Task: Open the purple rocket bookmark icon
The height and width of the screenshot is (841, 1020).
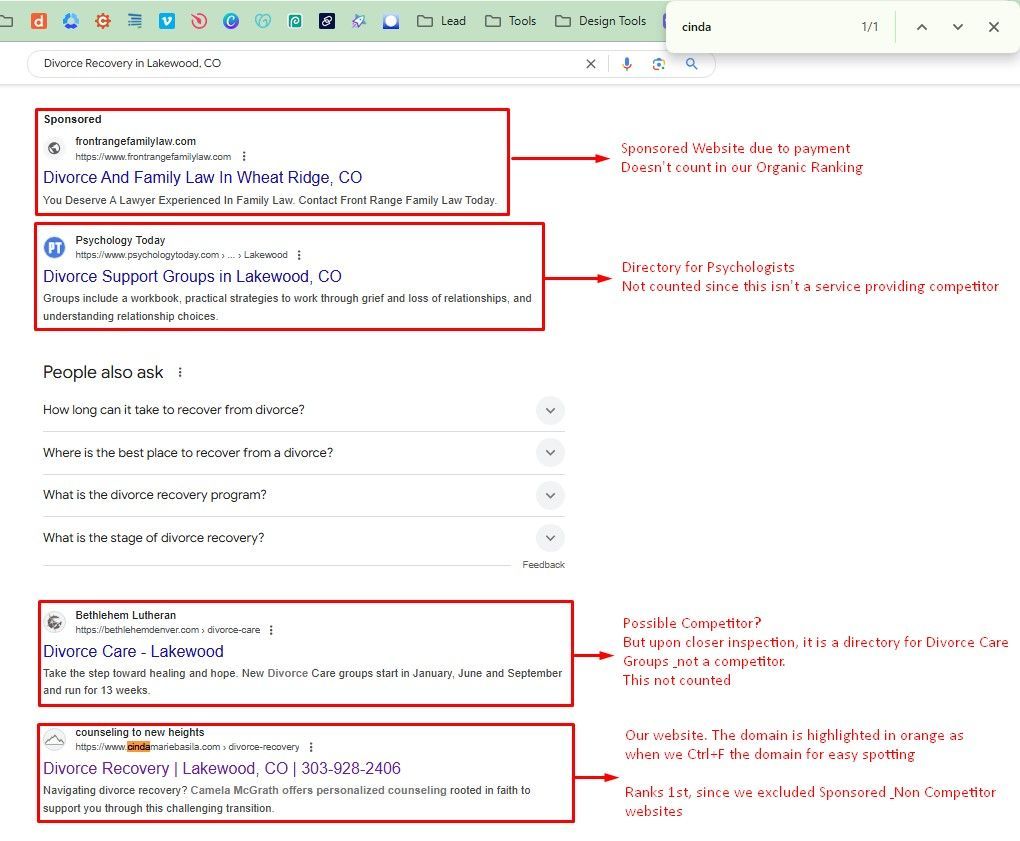Action: coord(358,21)
